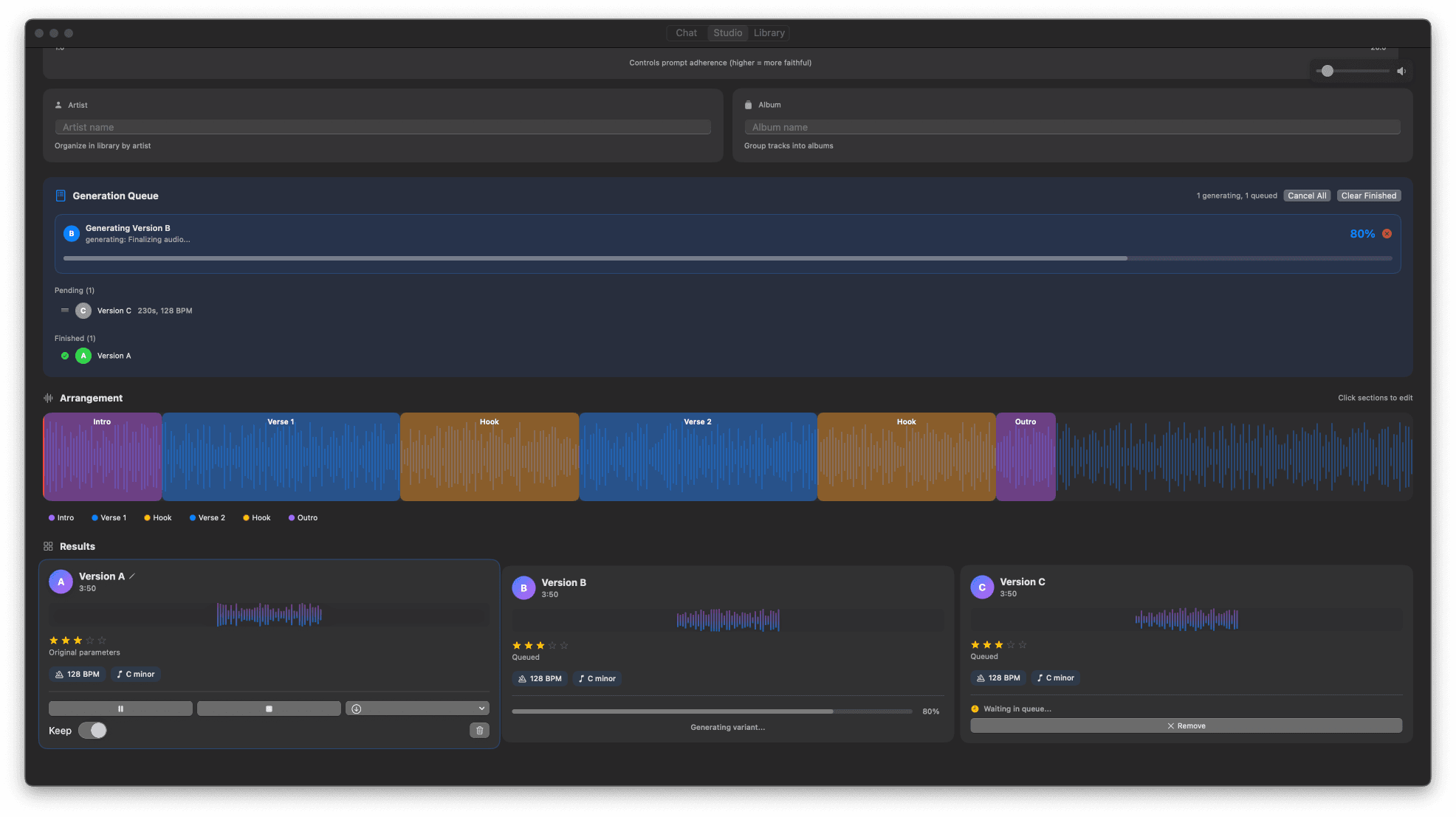Rename Version A with pencil icon
Viewport: 1456px width, 817px height.
tap(132, 576)
